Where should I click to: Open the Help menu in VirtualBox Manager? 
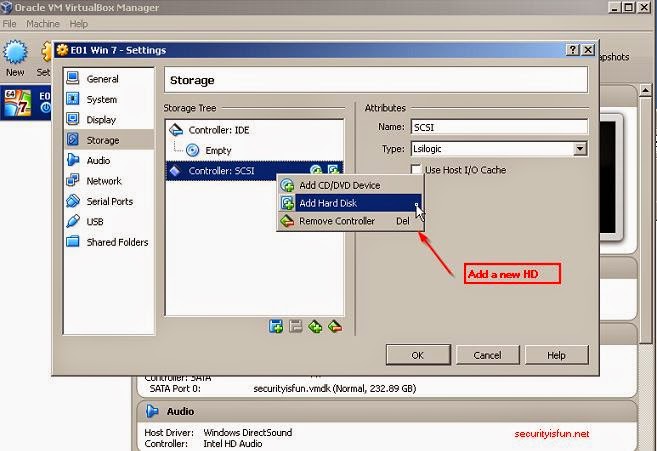tap(79, 24)
